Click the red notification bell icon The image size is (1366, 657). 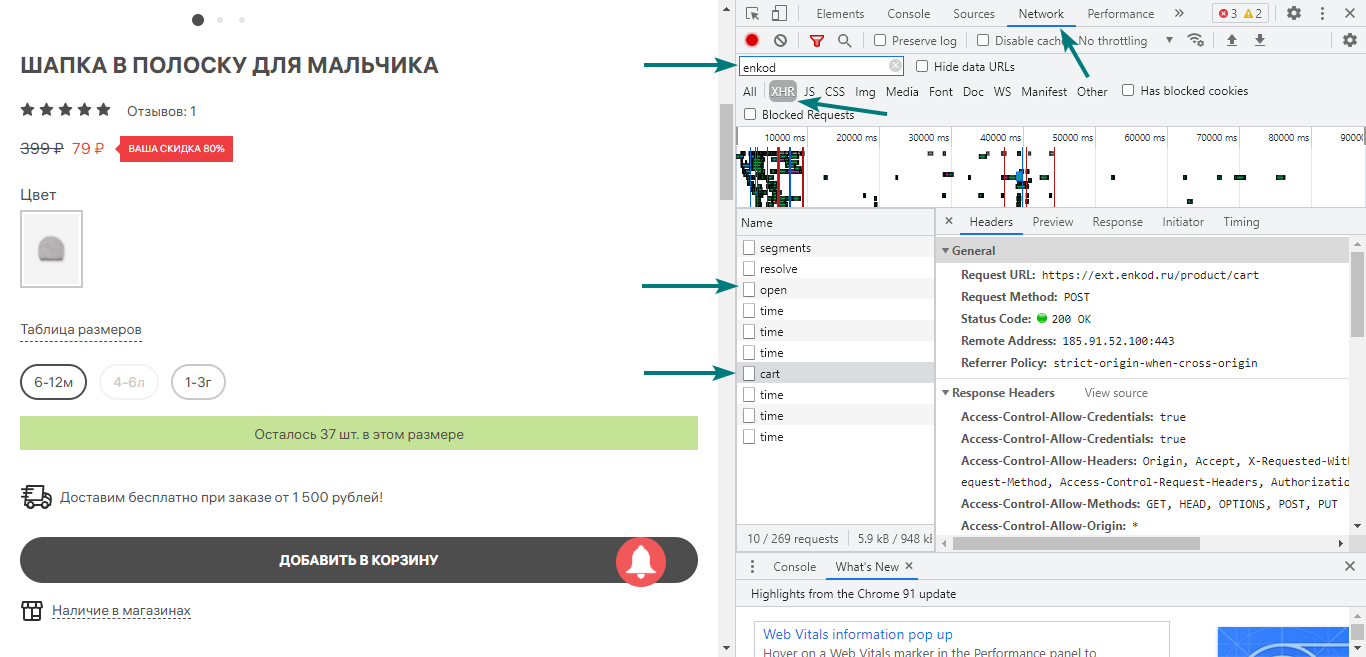pyautogui.click(x=641, y=561)
